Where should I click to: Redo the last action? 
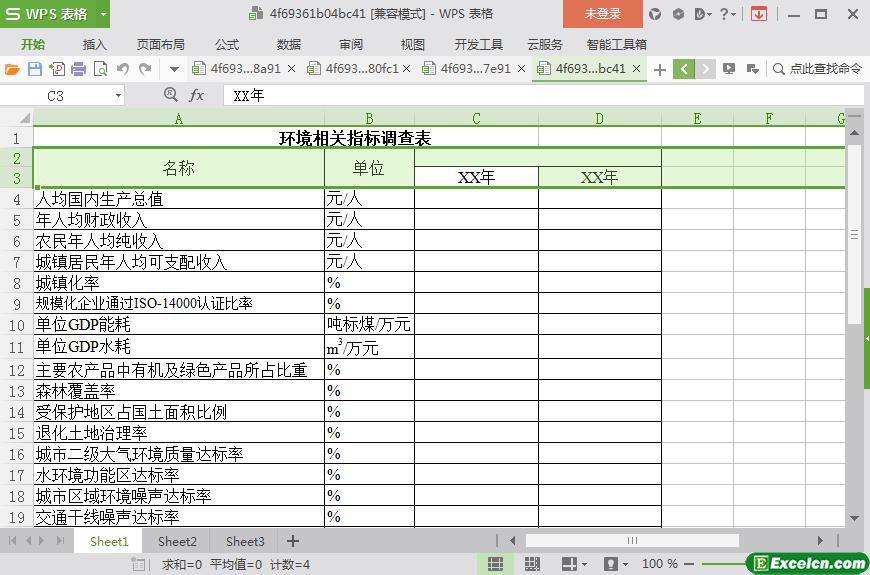click(x=145, y=69)
